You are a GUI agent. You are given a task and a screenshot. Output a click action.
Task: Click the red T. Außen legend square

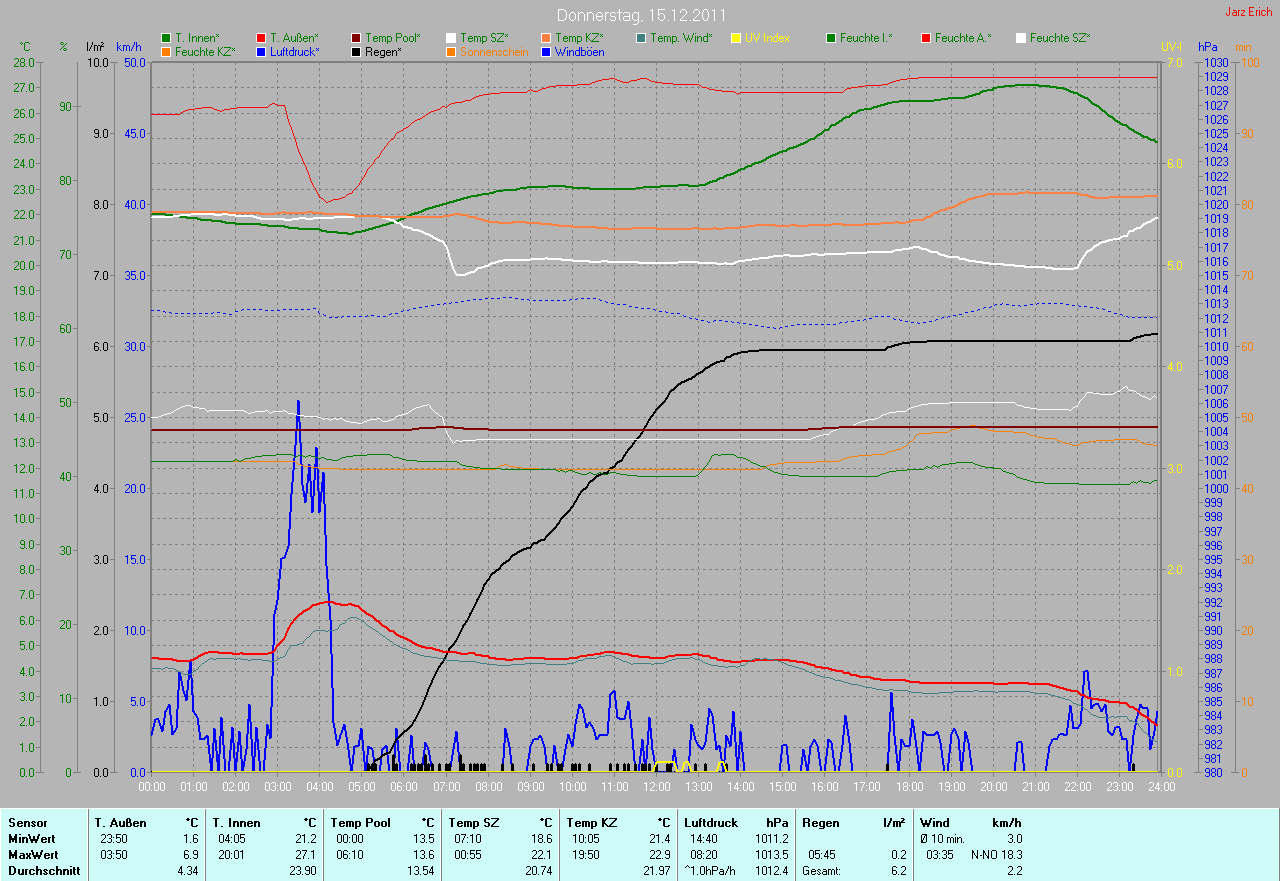tap(261, 38)
